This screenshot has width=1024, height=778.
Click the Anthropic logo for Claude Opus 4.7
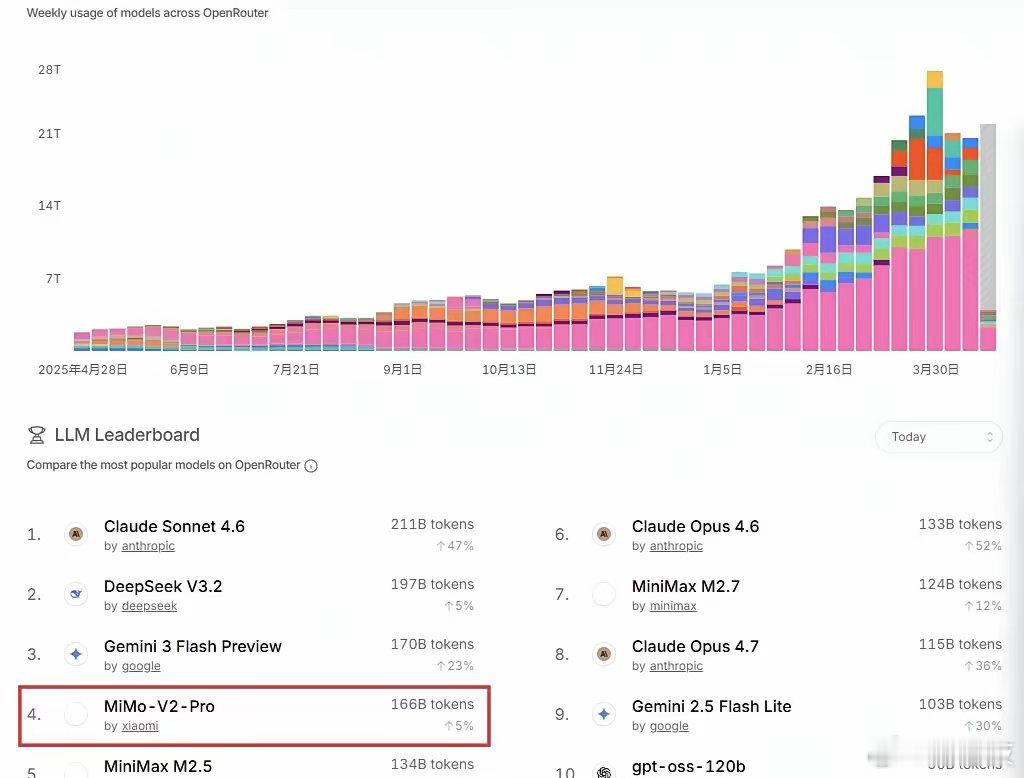pos(604,655)
